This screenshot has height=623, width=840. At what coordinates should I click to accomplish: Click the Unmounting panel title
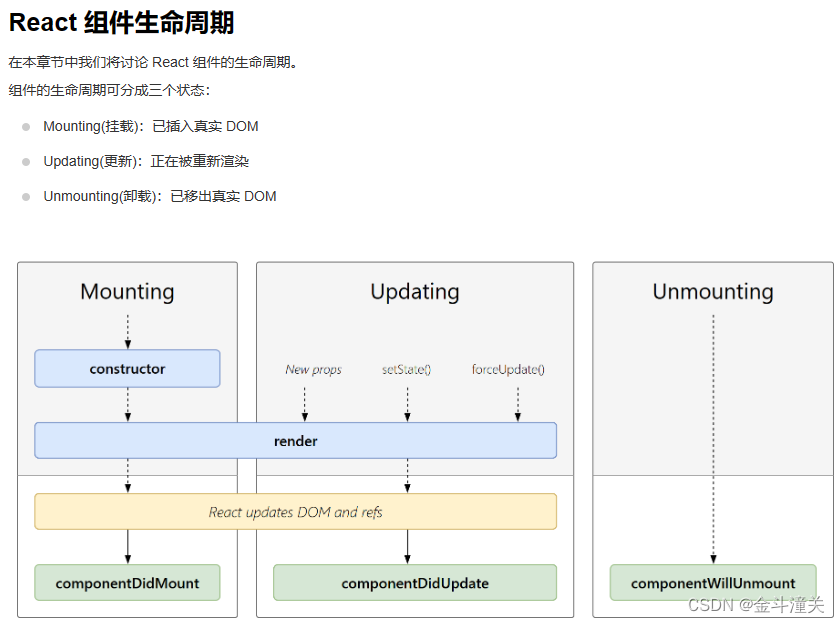coord(712,292)
